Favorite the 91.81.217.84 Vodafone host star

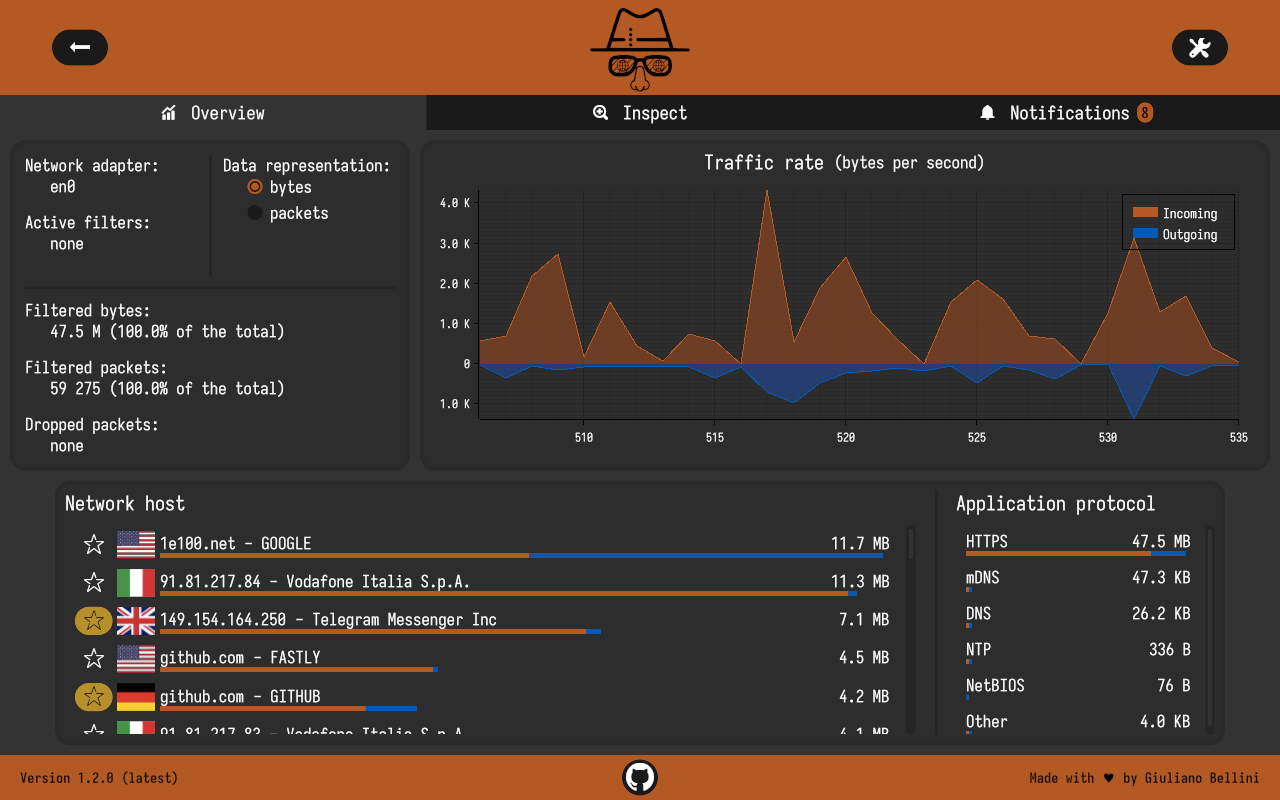pyautogui.click(x=94, y=582)
